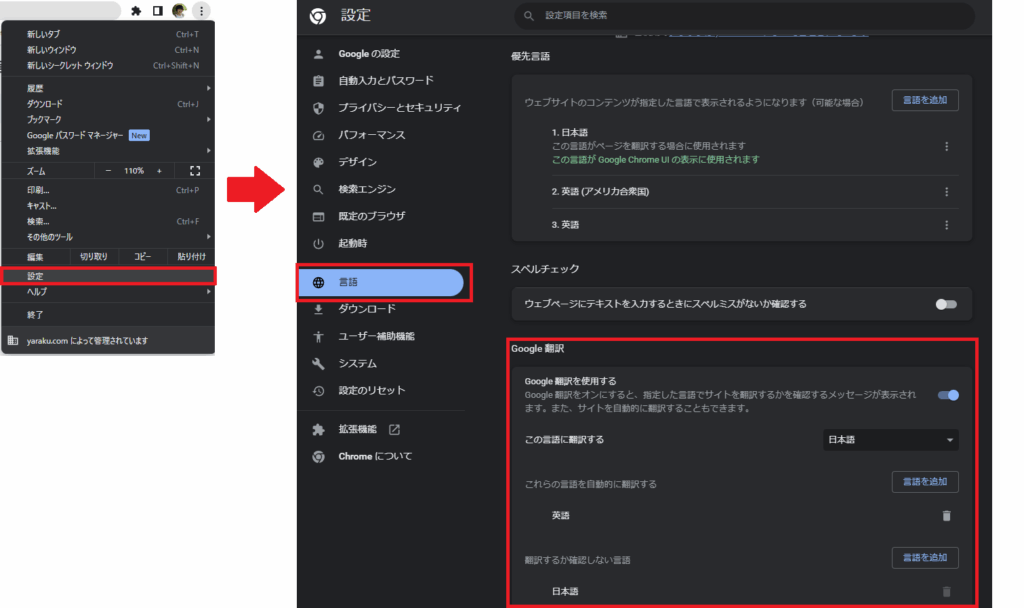Click the 設定のリセット history icon

click(x=318, y=391)
